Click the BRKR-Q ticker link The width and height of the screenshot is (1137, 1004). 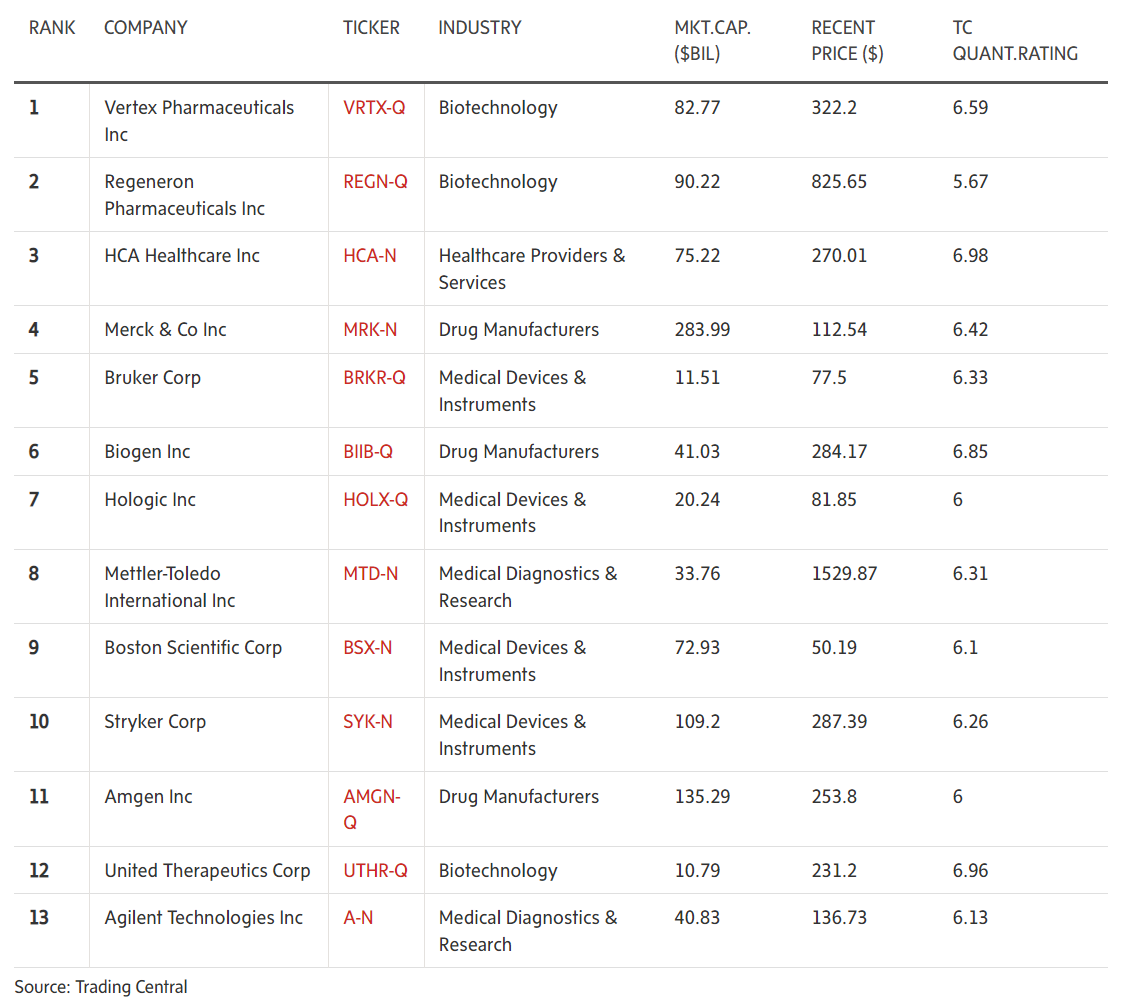[374, 378]
